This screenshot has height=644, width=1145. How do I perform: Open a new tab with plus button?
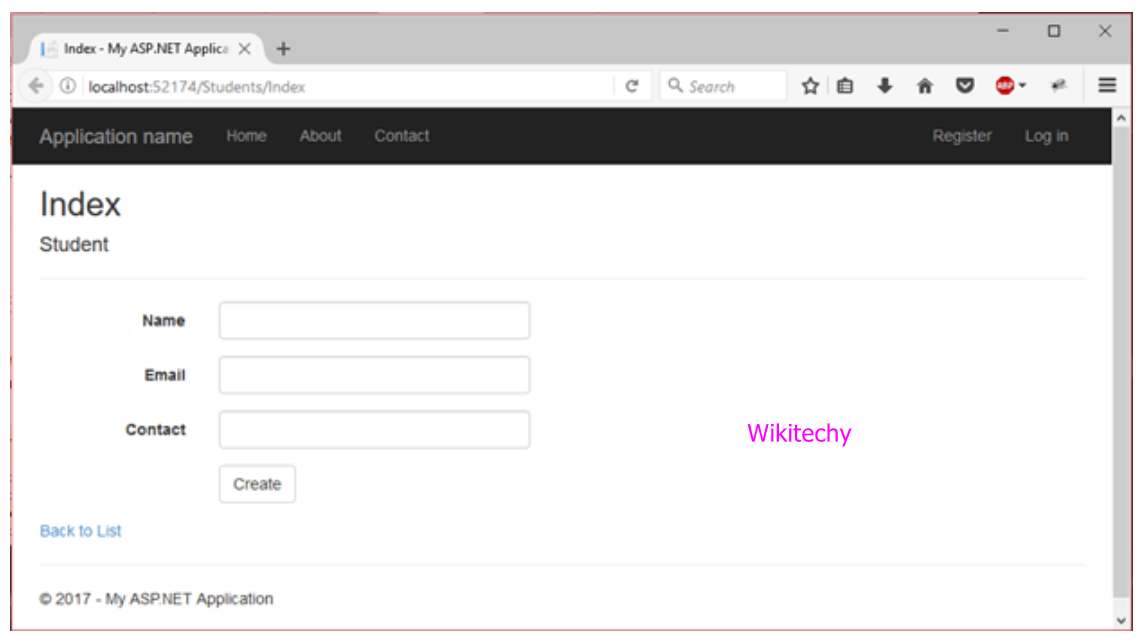(x=283, y=49)
